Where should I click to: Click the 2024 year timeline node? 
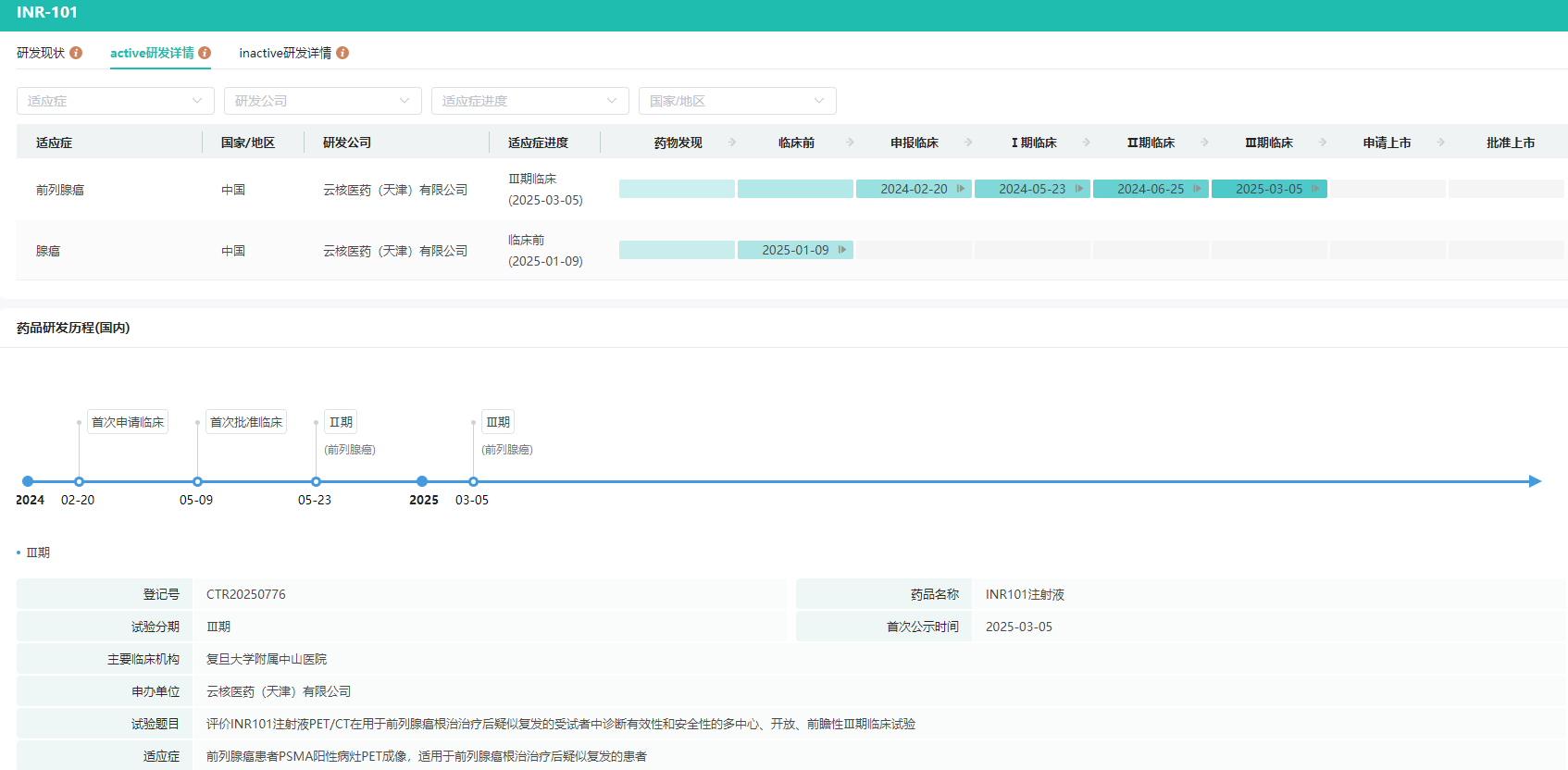(28, 481)
